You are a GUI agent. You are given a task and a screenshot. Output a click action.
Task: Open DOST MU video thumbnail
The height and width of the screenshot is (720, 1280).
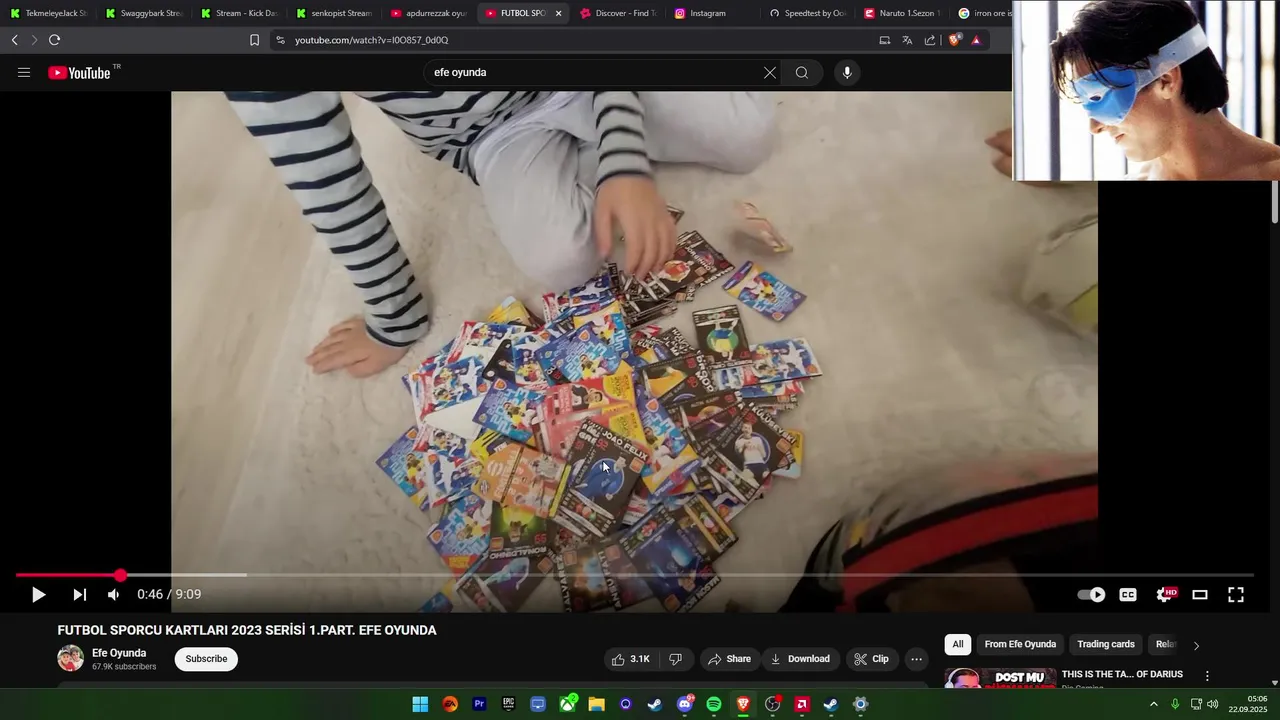(x=1000, y=678)
